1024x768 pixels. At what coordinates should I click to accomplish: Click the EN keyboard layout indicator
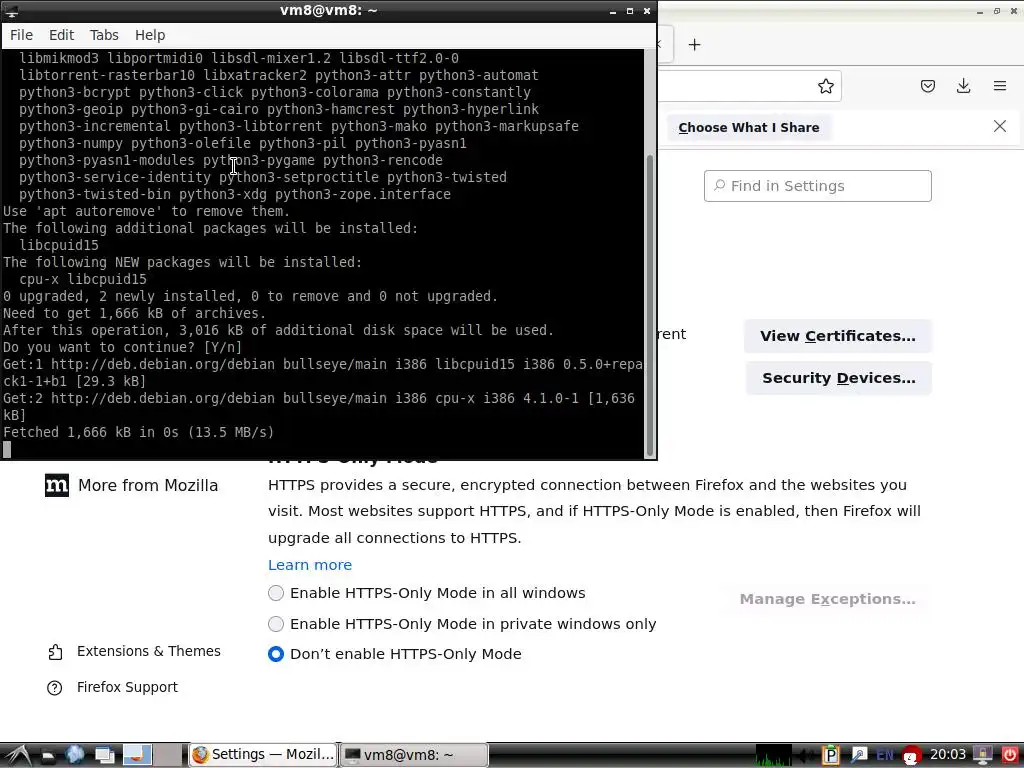pos(885,756)
